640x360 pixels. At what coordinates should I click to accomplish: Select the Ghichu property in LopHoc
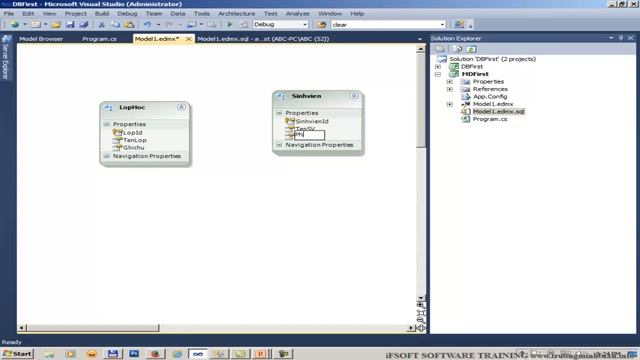[133, 147]
